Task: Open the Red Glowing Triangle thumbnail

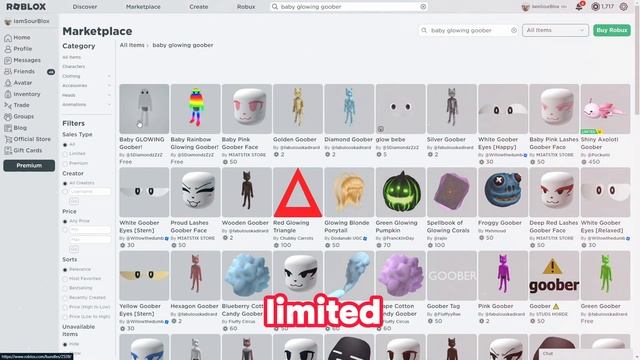Action: coord(298,192)
